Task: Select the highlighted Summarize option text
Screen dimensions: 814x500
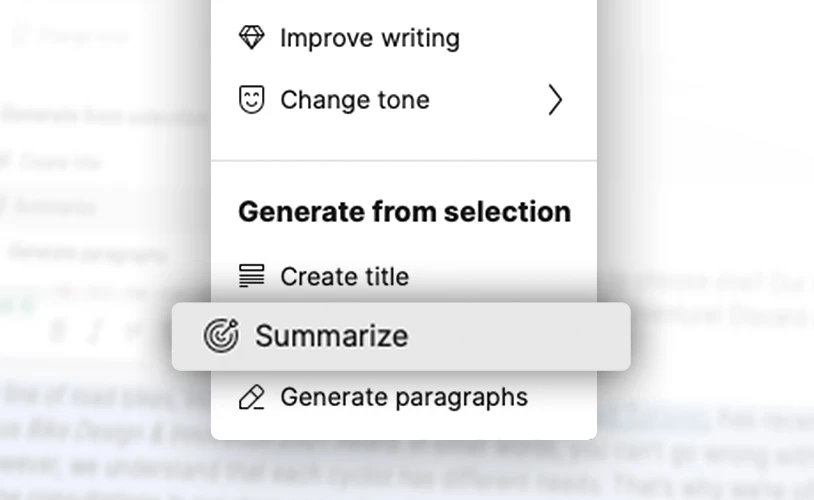Action: 331,336
